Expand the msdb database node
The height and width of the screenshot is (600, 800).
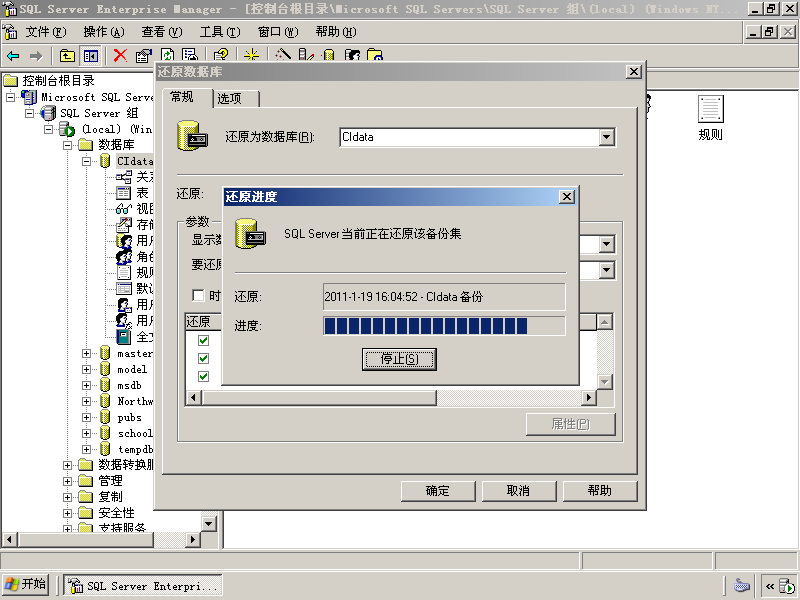point(86,385)
